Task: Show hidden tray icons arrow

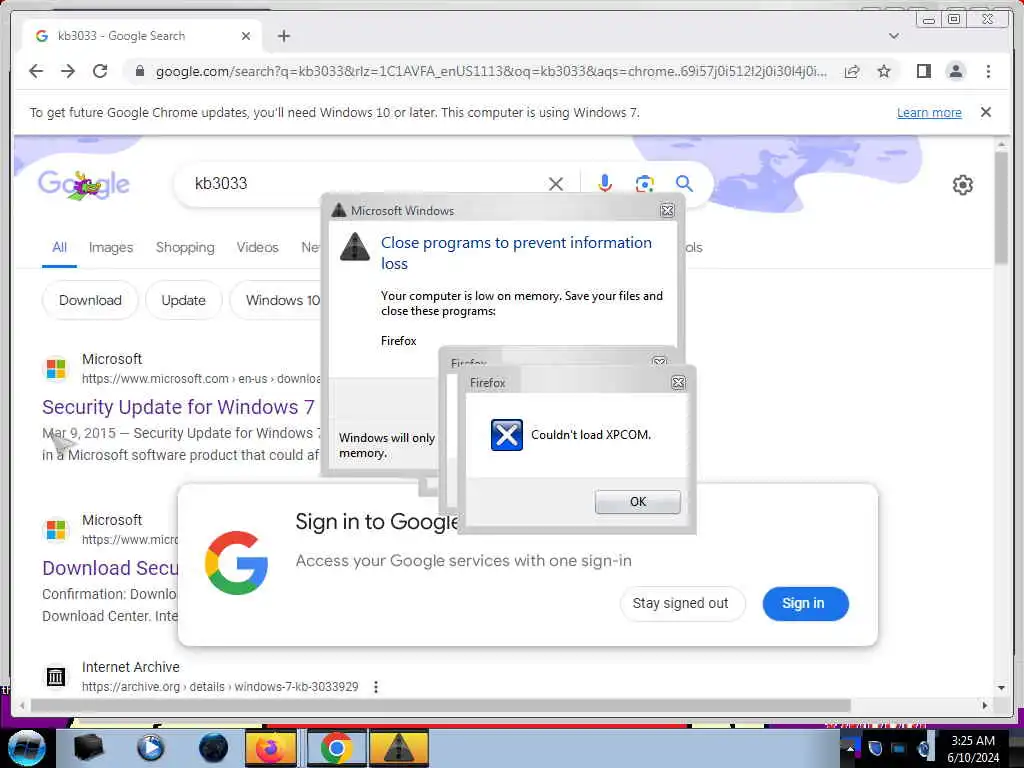Action: click(850, 748)
